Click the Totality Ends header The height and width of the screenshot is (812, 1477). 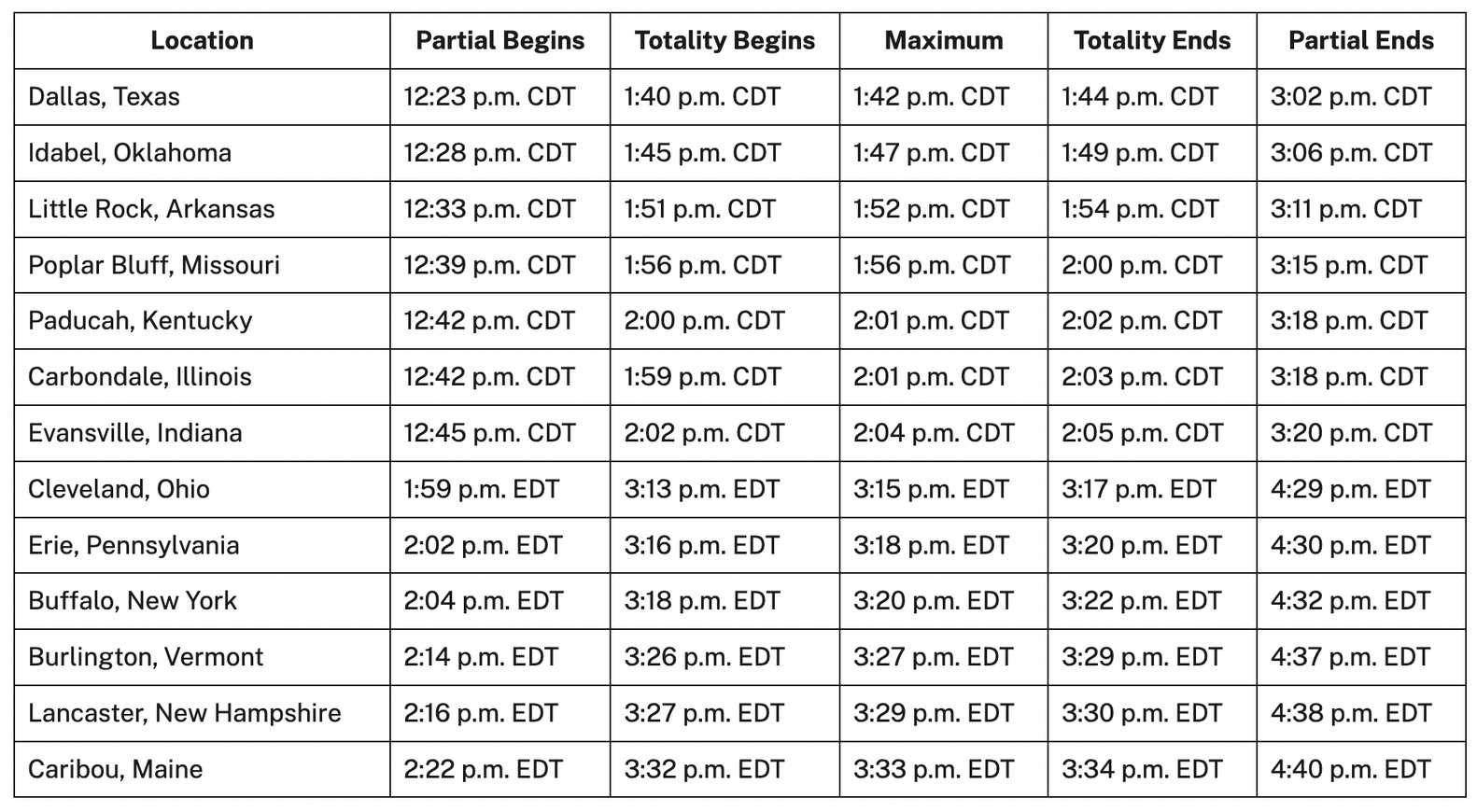pos(1152,41)
